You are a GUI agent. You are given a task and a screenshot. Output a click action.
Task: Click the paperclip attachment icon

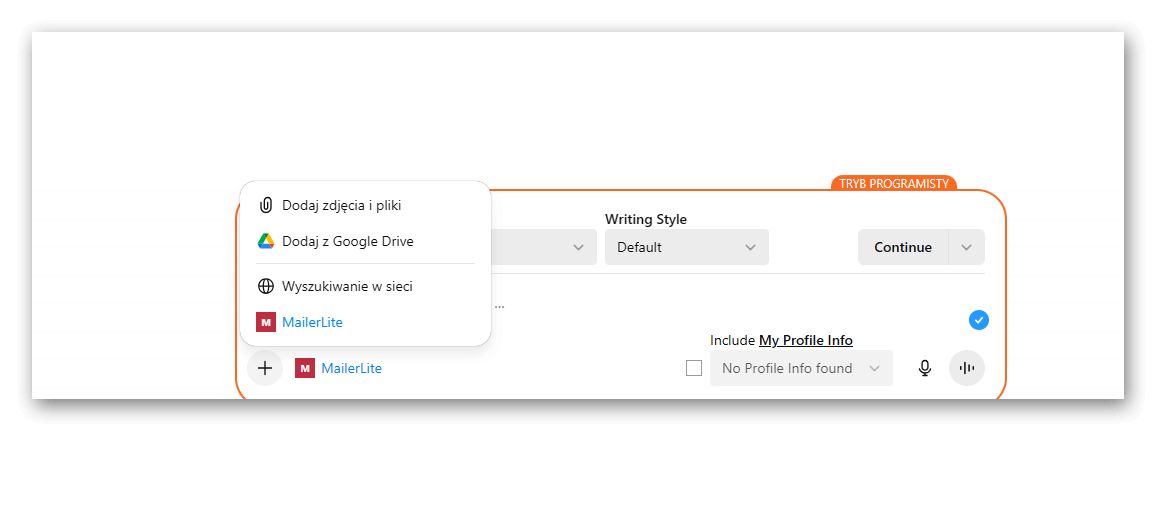tap(266, 205)
